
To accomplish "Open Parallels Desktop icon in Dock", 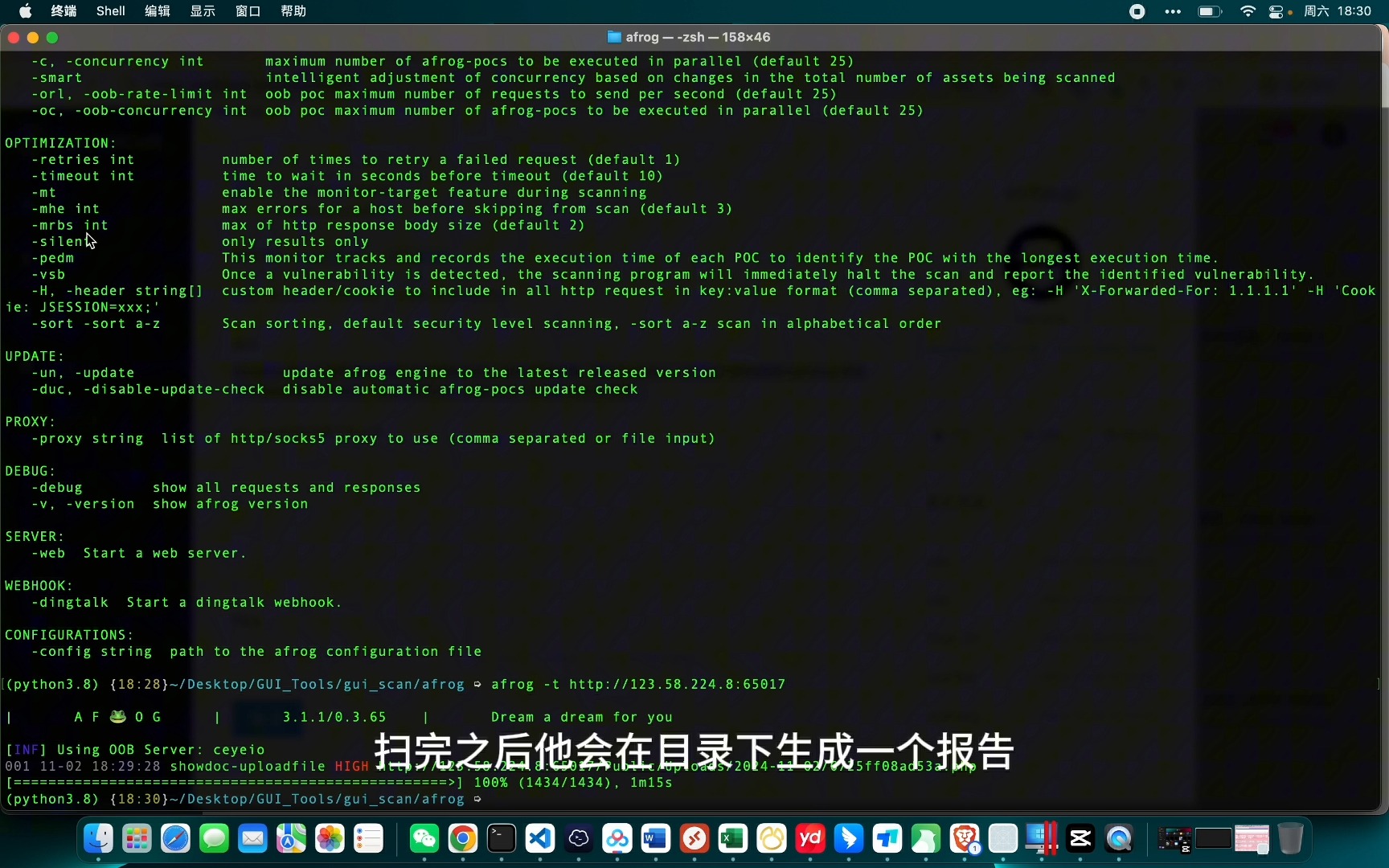I will click(1042, 839).
